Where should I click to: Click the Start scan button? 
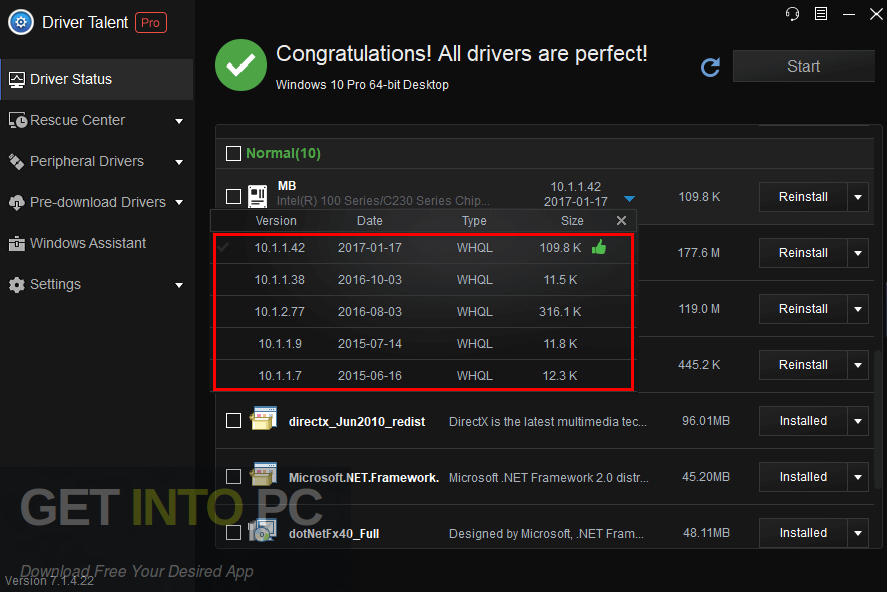803,66
